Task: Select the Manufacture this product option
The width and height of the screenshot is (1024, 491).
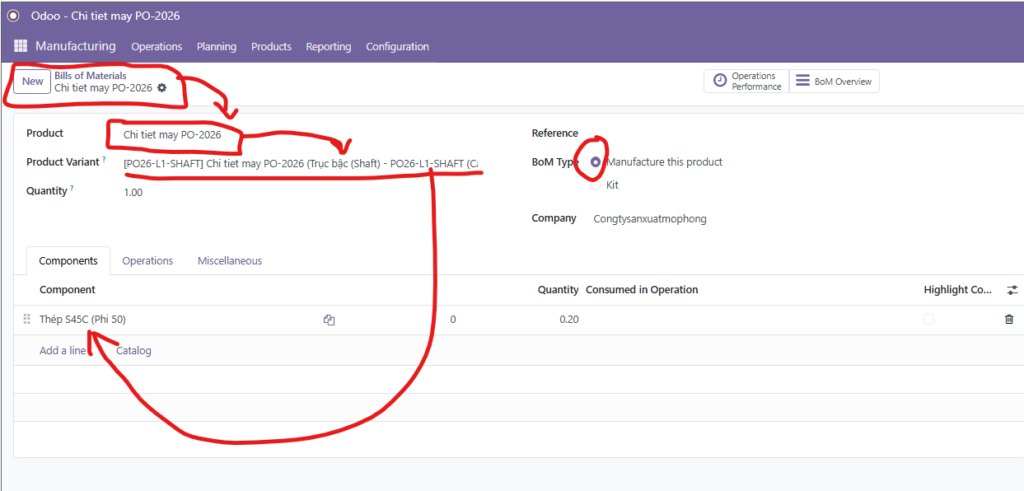Action: (596, 162)
